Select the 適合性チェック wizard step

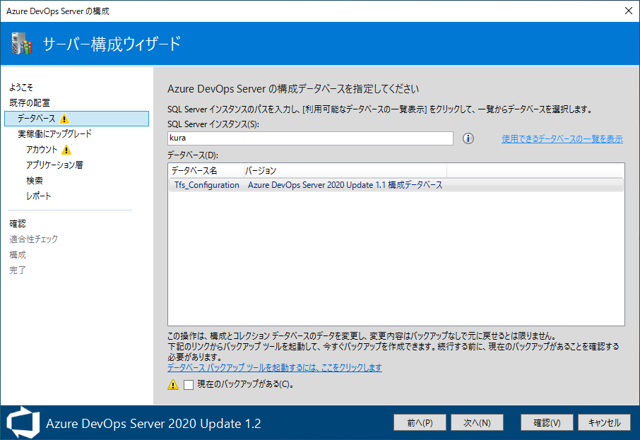point(33,239)
